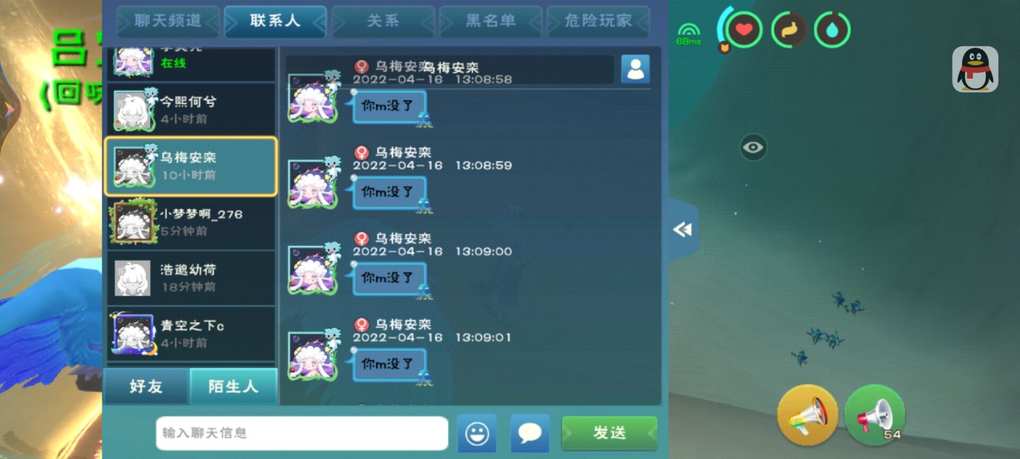Click the 输入聊天信息 chat input field
Image resolution: width=1020 pixels, height=459 pixels.
pos(302,433)
